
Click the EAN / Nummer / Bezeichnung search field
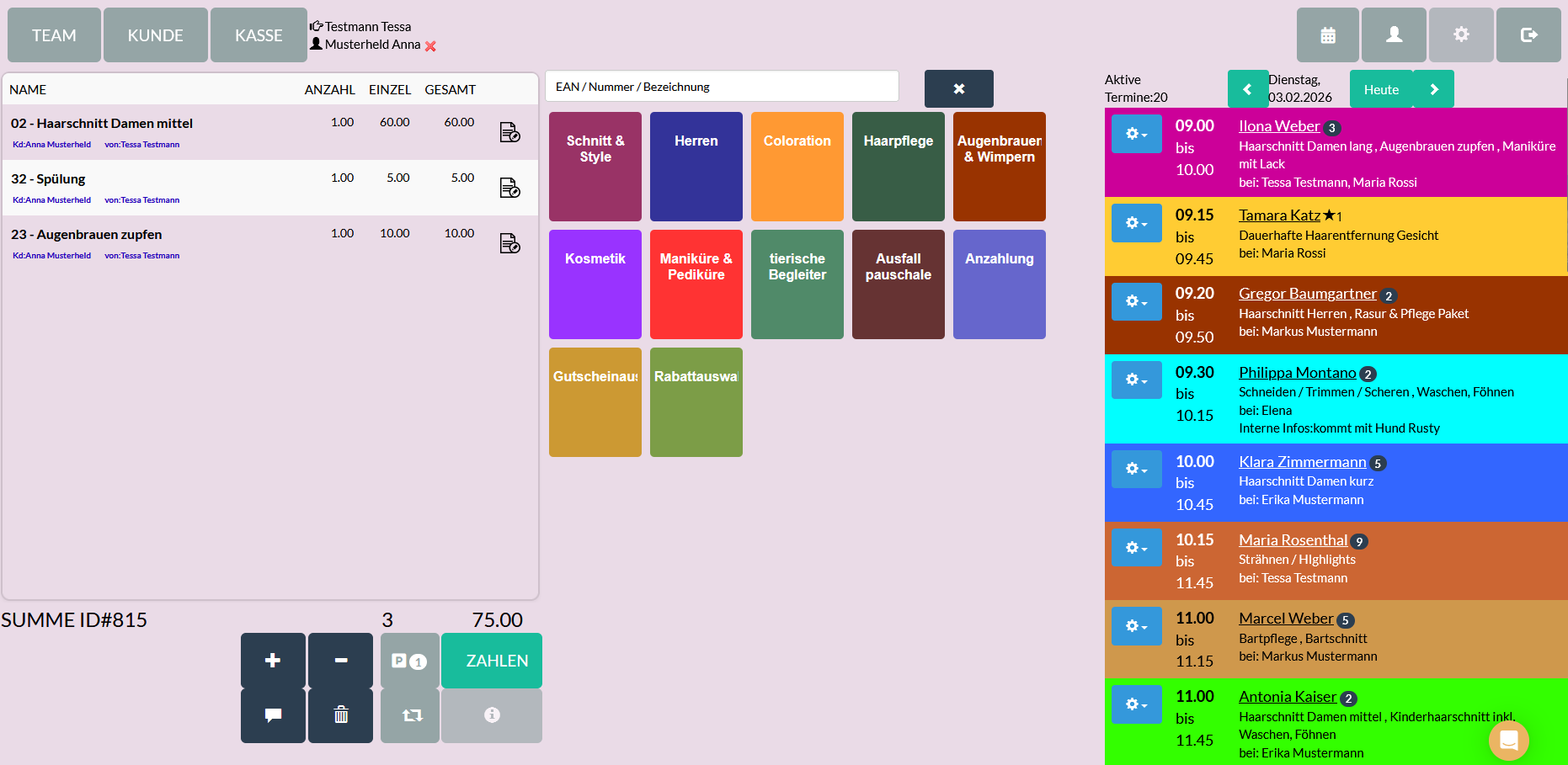tap(722, 87)
